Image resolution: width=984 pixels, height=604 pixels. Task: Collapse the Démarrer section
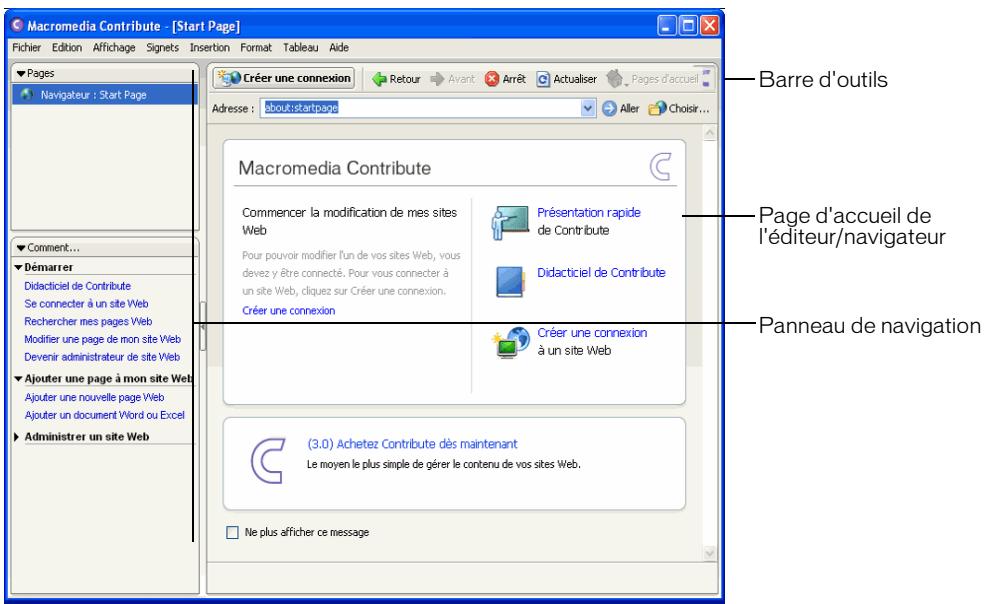point(18,267)
